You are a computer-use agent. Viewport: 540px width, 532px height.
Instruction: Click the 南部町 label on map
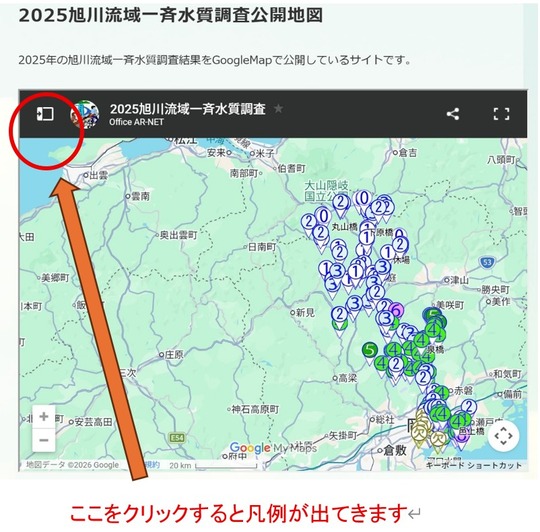[x=245, y=173]
